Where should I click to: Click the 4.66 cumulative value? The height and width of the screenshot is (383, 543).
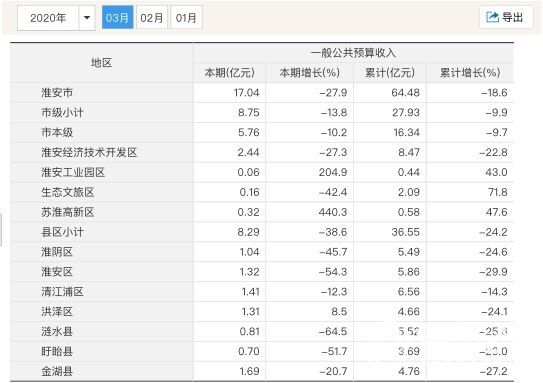(x=409, y=312)
